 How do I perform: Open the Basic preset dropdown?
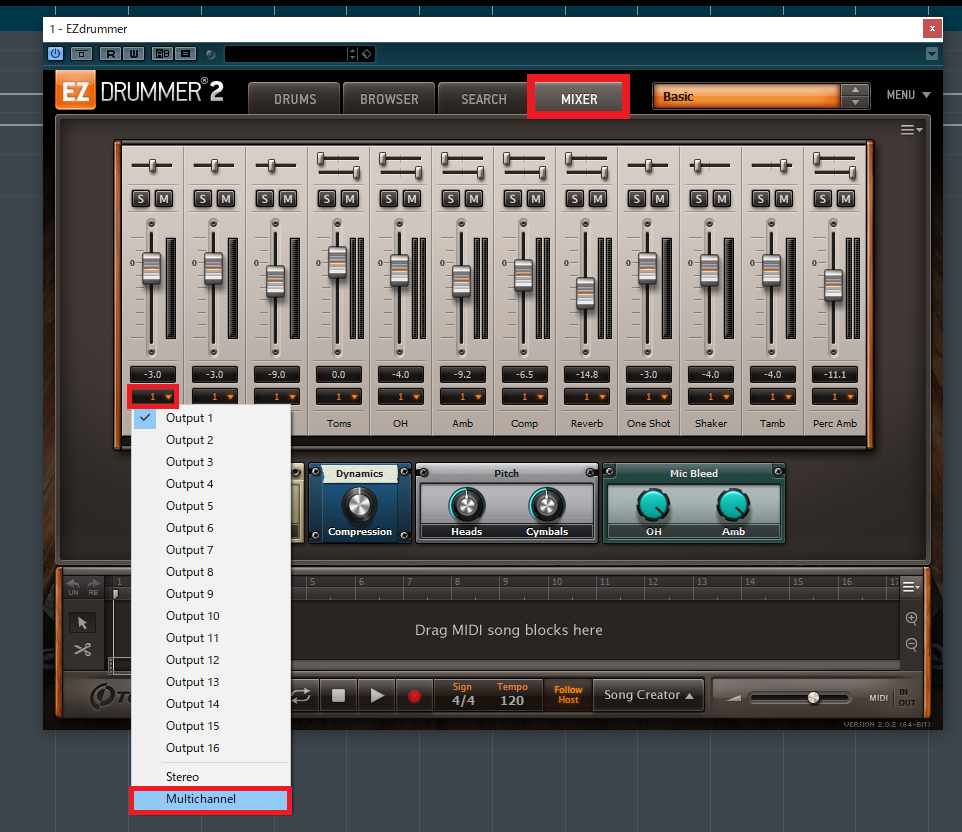coord(746,96)
